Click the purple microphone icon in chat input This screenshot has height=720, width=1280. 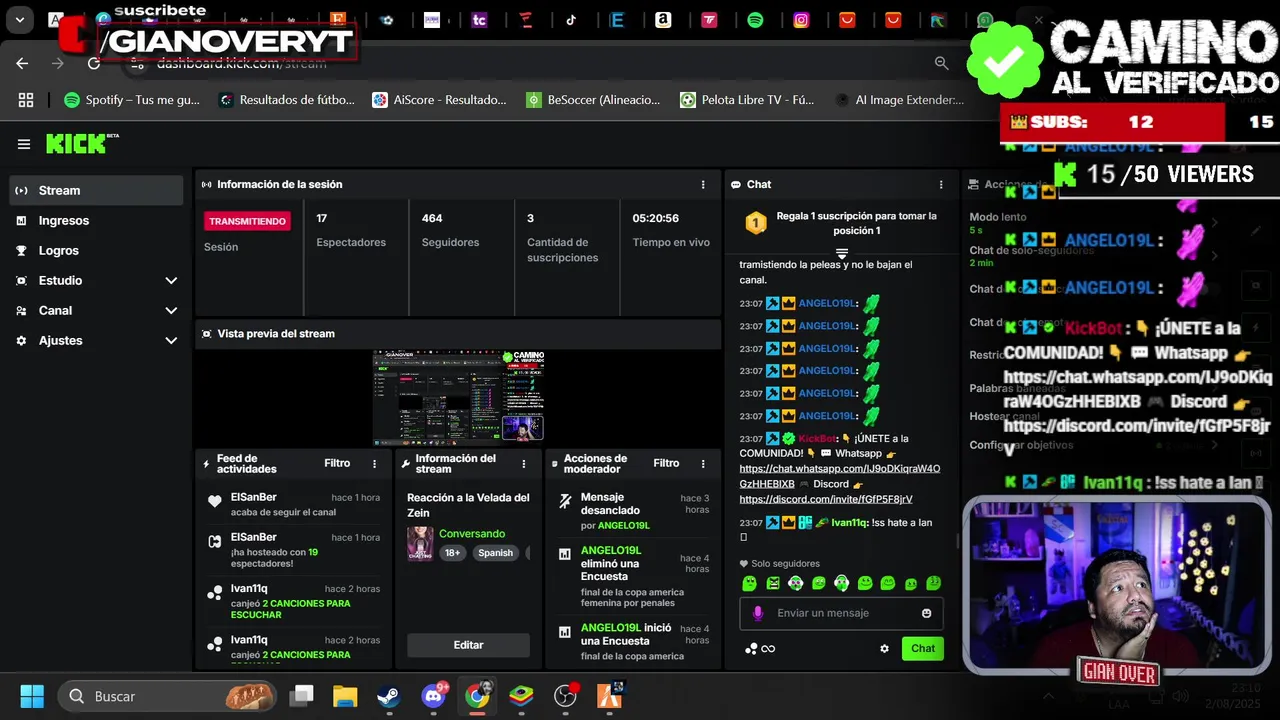coord(758,613)
